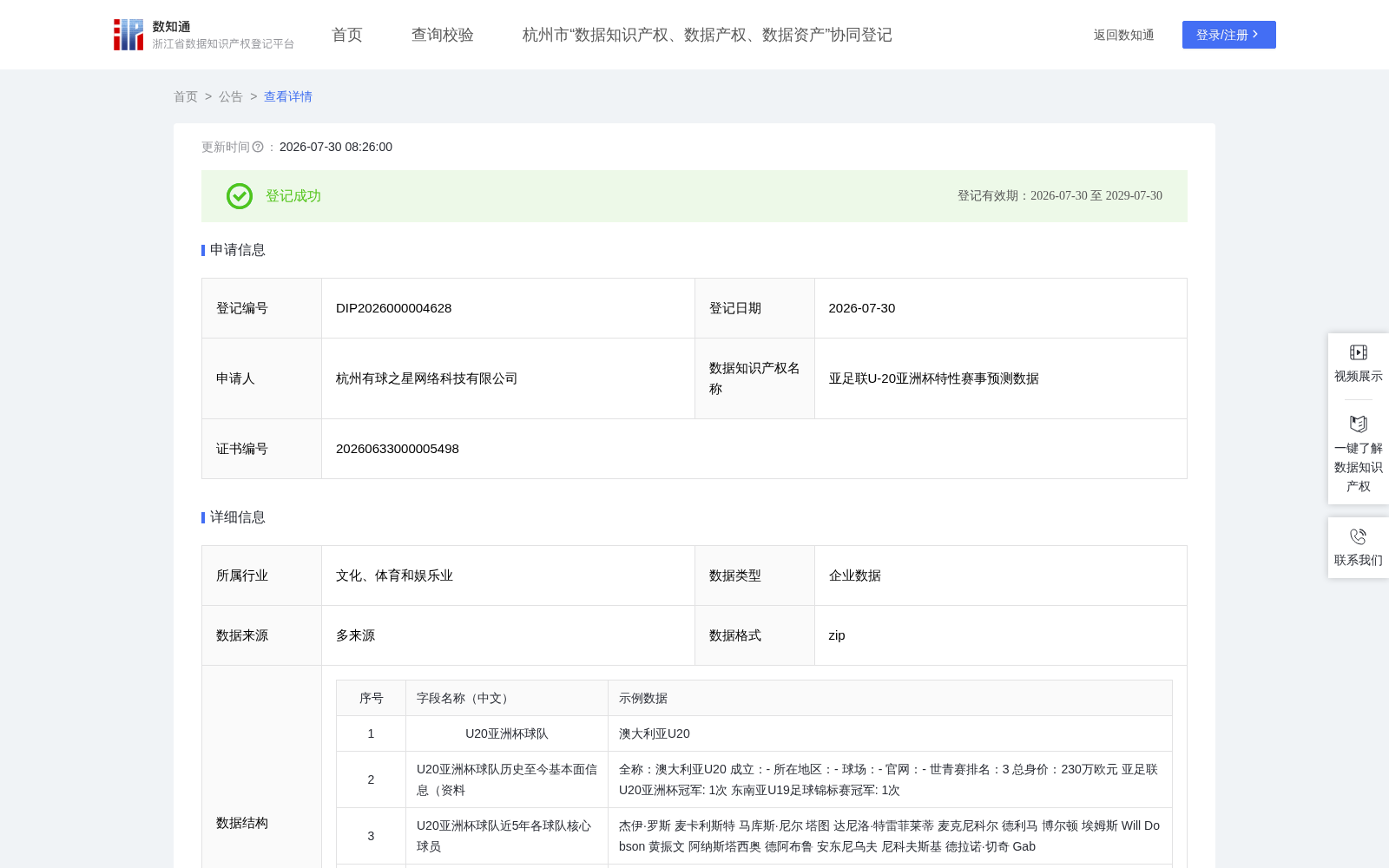Image resolution: width=1389 pixels, height=868 pixels.
Task: Click the 申请人 label cell
Action: coord(262,378)
